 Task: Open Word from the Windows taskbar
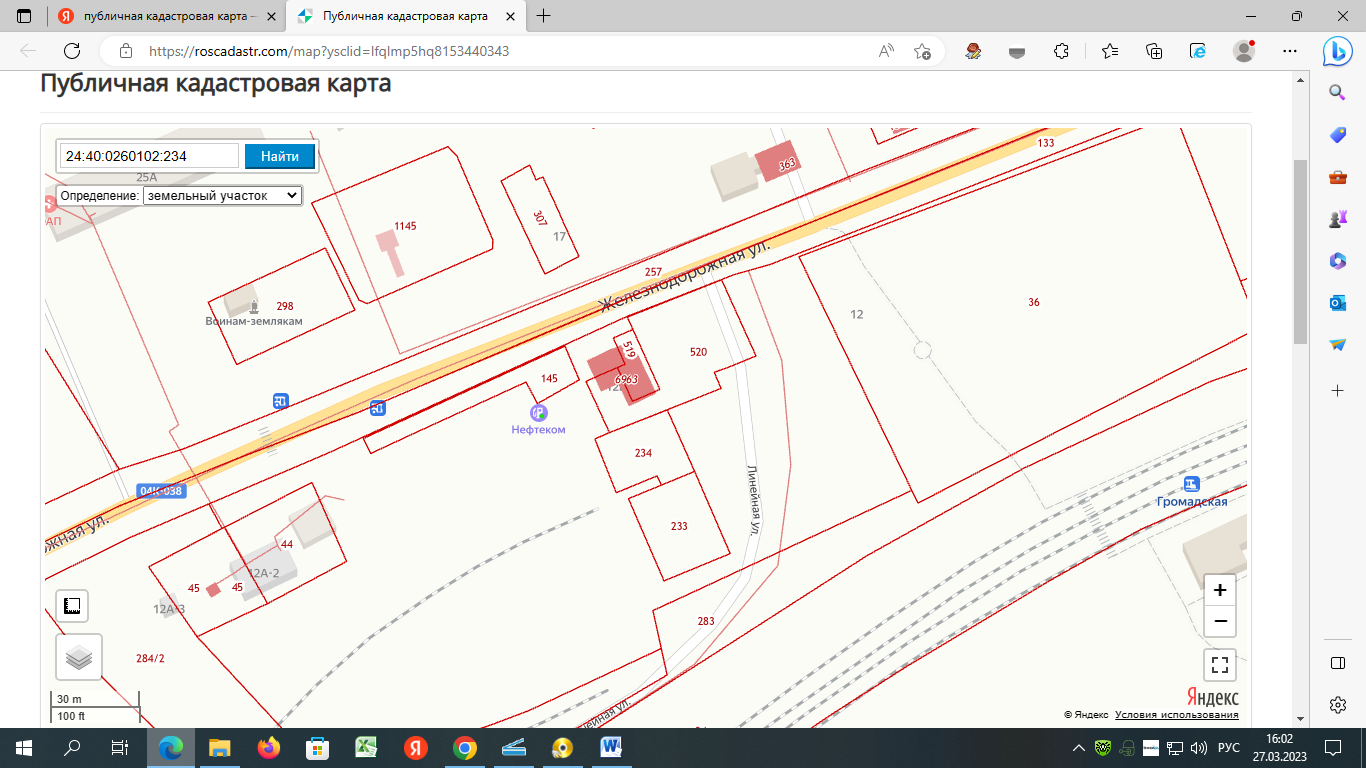[x=610, y=747]
